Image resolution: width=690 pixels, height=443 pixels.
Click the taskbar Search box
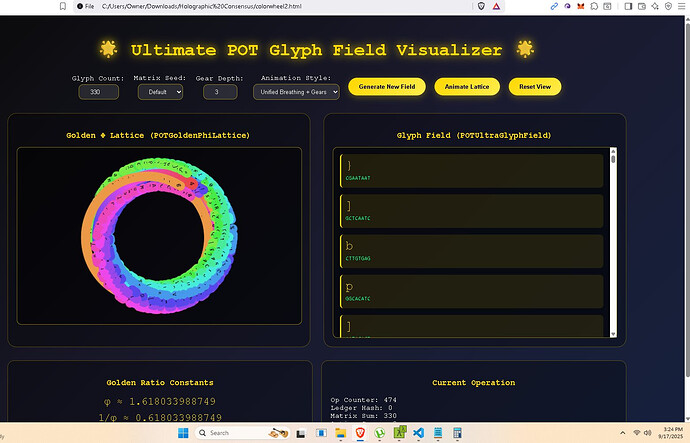tap(235, 432)
